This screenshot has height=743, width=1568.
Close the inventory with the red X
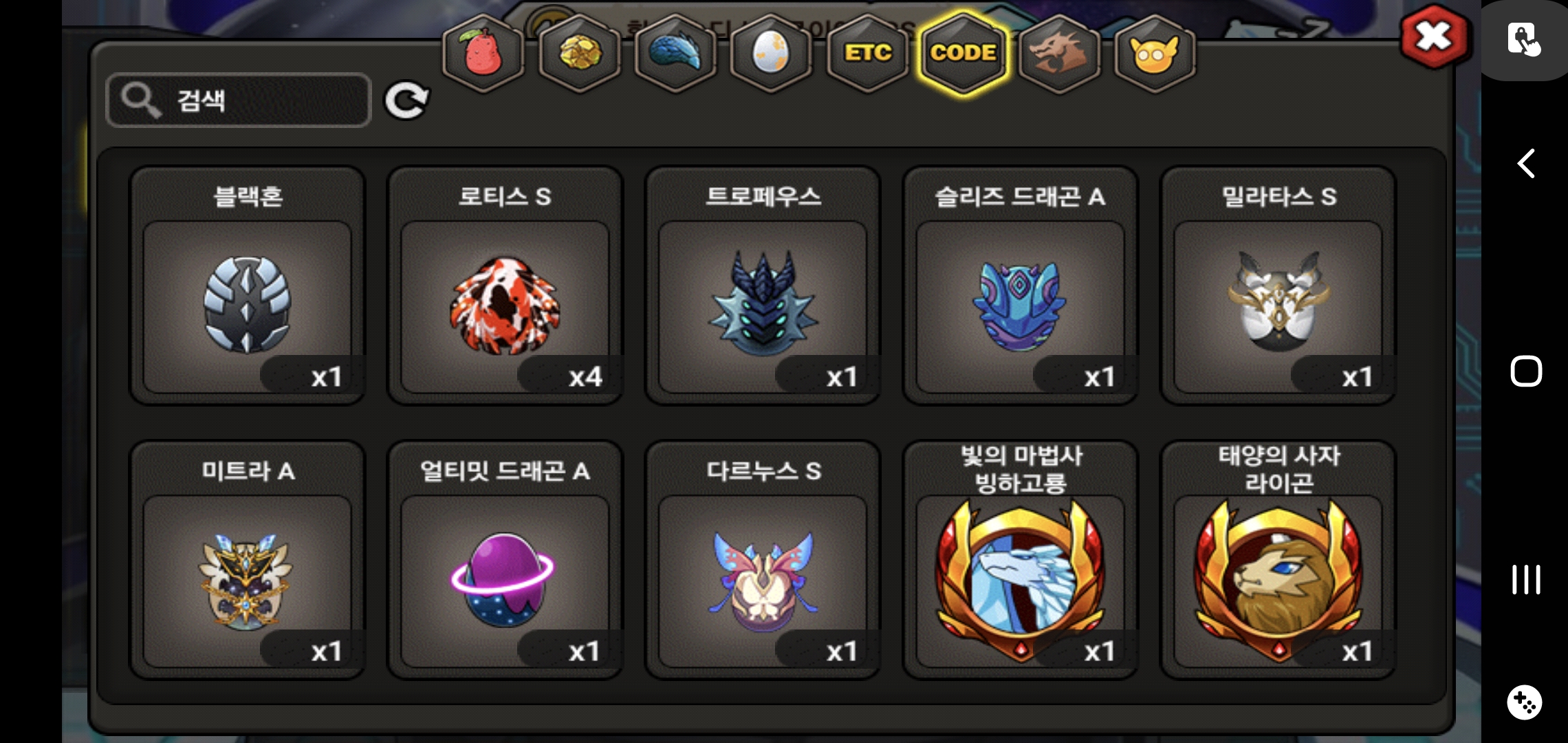[1434, 36]
